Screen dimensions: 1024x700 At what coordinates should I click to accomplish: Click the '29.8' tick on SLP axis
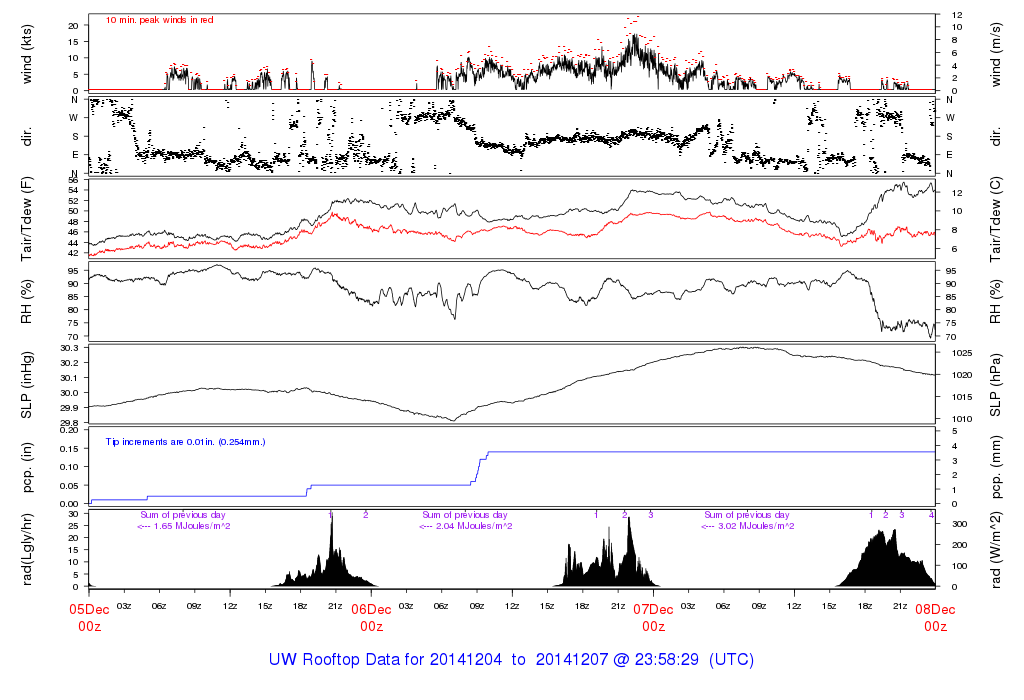[x=70, y=423]
